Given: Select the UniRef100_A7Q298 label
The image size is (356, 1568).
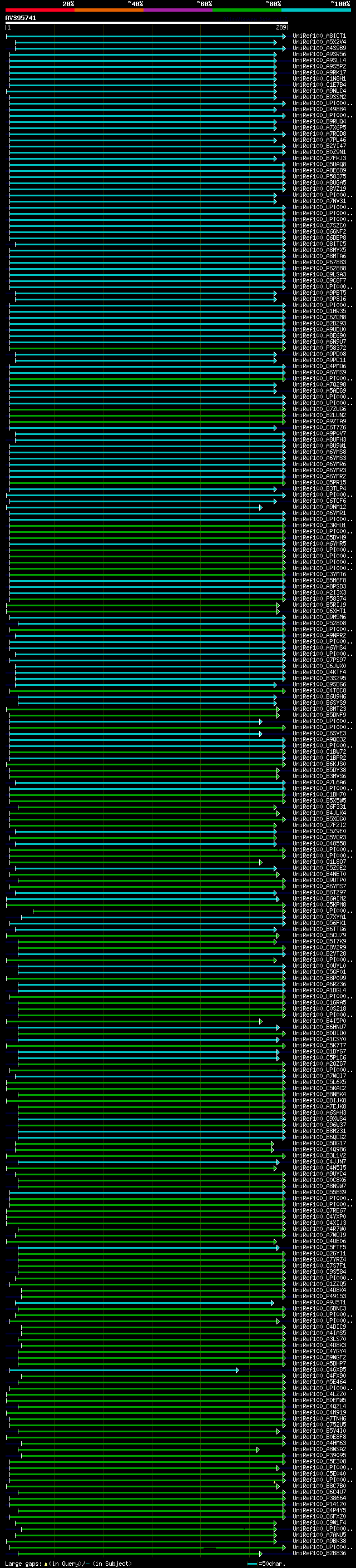Looking at the screenshot, I should [x=319, y=385].
